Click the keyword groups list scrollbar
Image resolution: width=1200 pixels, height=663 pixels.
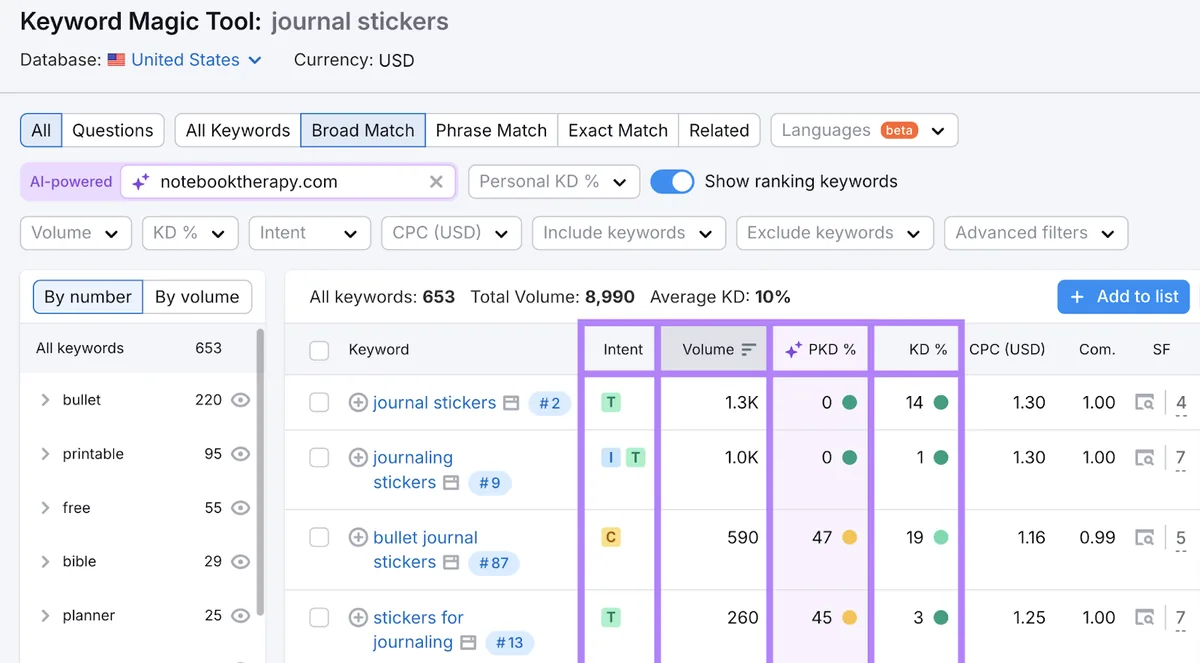260,470
